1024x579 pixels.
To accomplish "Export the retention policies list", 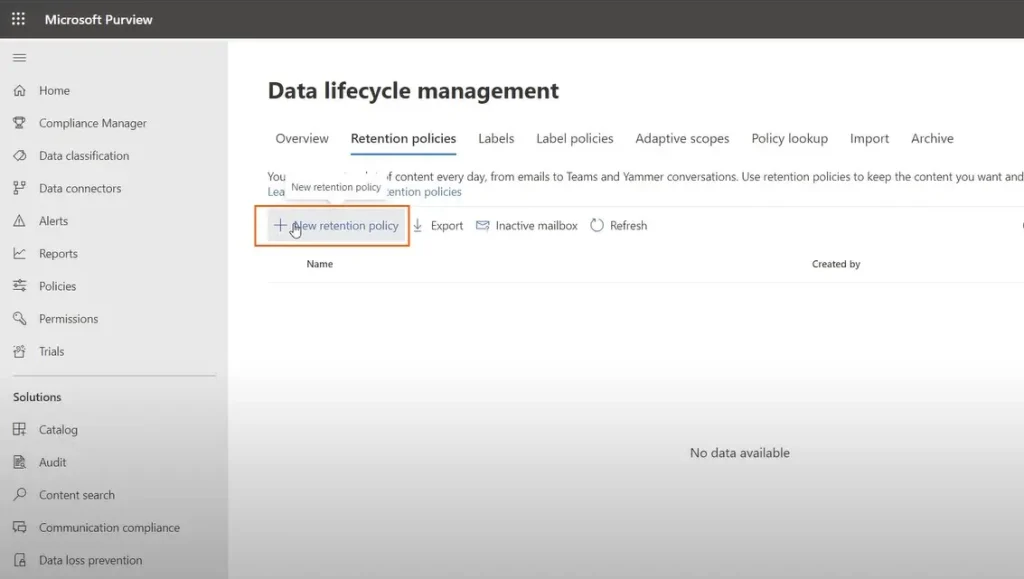I will click(x=438, y=226).
